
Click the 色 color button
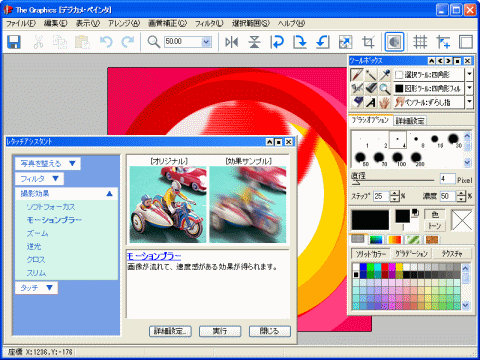(435, 214)
